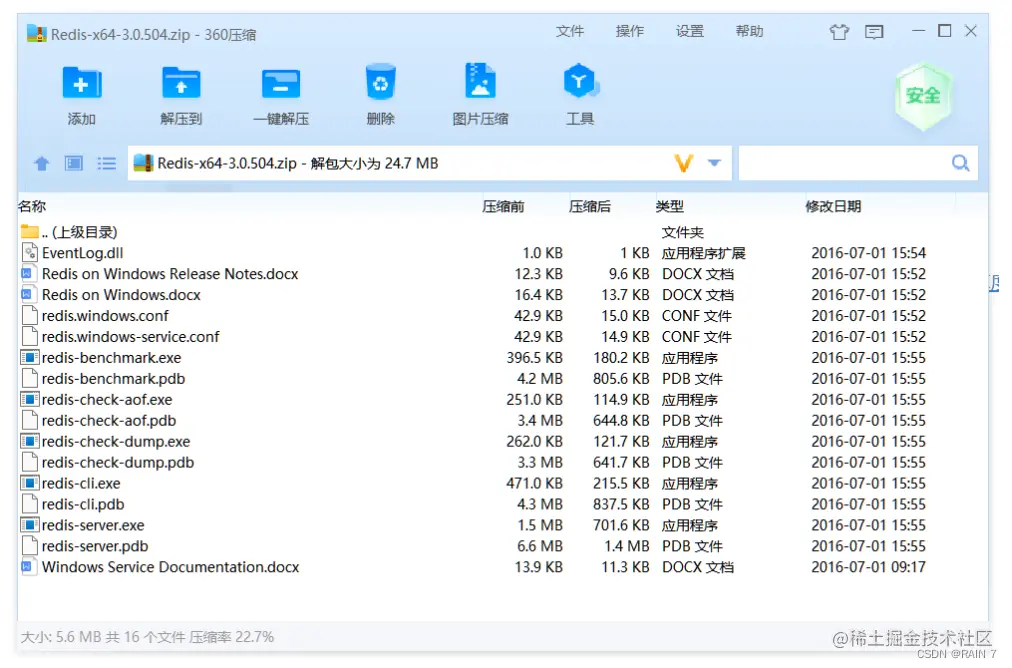Expand the path bar dropdown arrow
Screen dimensions: 1012x668
click(x=714, y=163)
